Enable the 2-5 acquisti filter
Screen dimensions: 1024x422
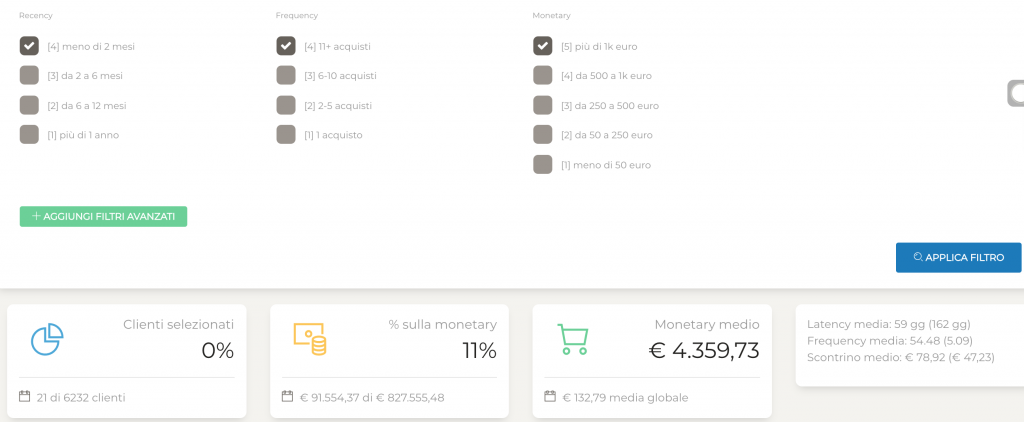pyautogui.click(x=286, y=105)
